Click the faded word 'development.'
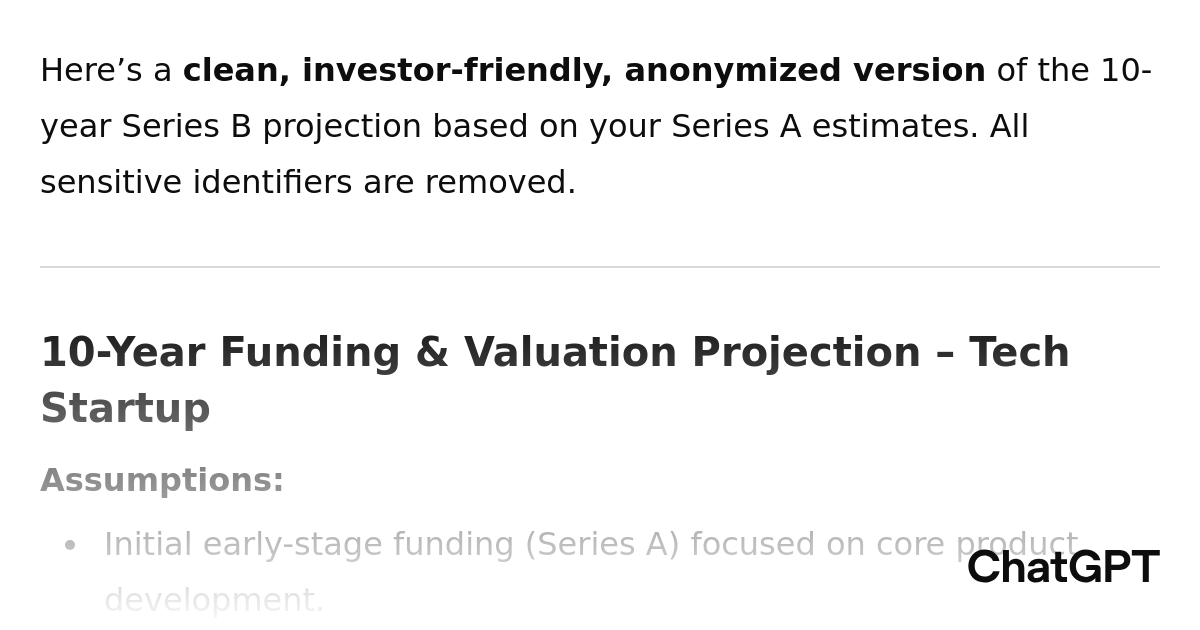 point(214,601)
